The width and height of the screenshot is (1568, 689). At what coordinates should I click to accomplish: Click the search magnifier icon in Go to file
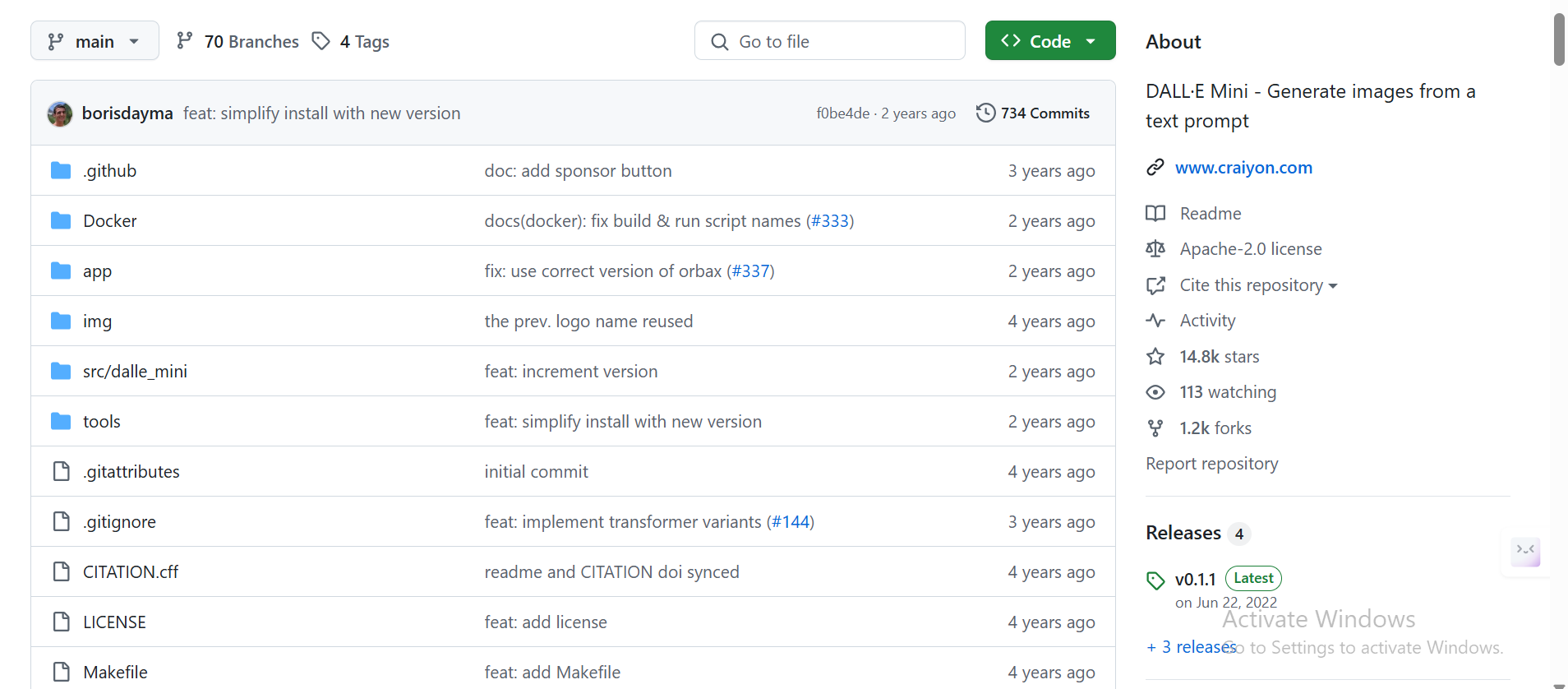point(720,41)
